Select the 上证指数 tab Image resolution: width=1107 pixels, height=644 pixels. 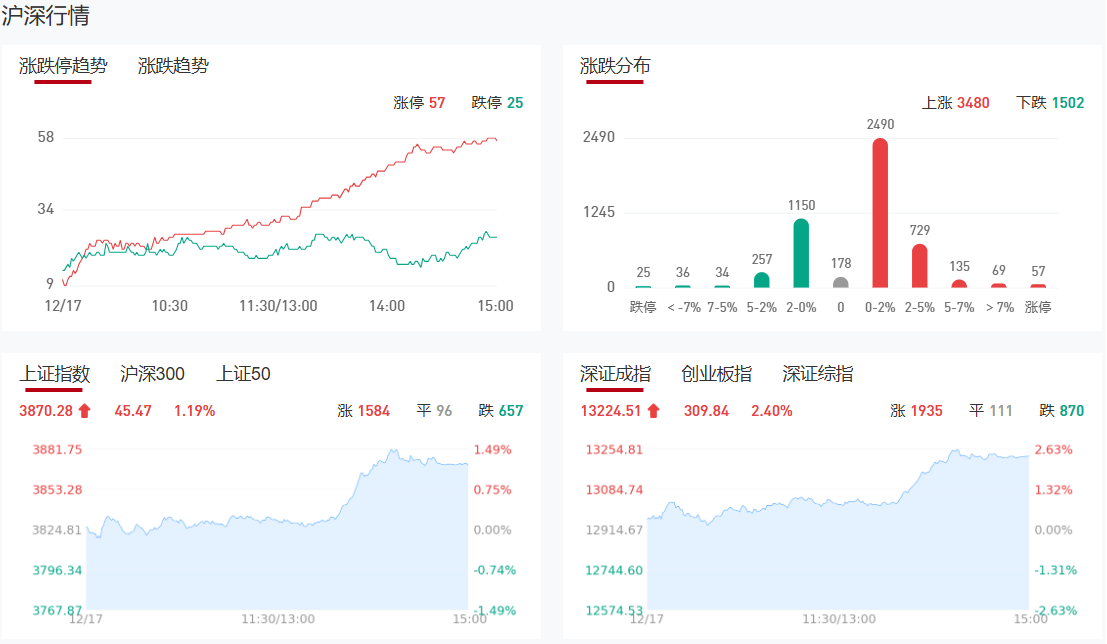[x=55, y=374]
